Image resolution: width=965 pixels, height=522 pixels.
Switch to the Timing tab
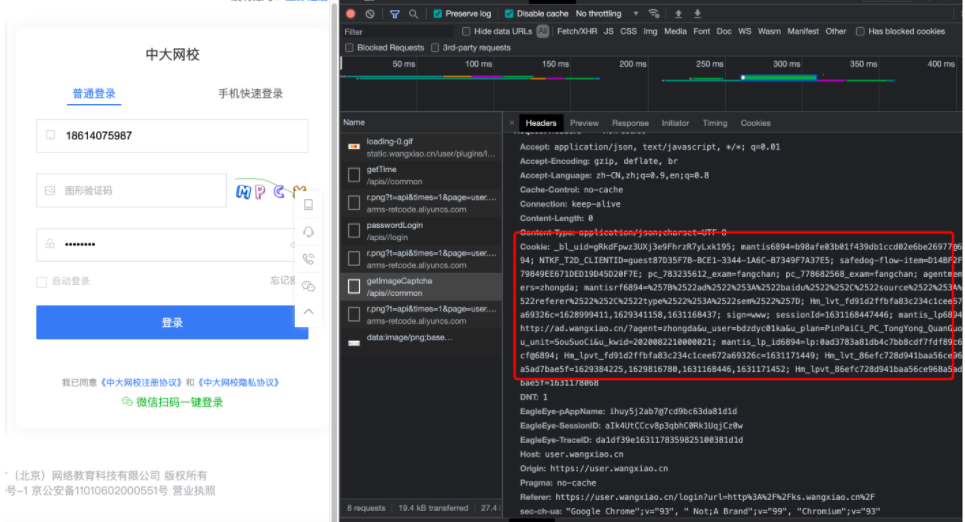pos(715,123)
